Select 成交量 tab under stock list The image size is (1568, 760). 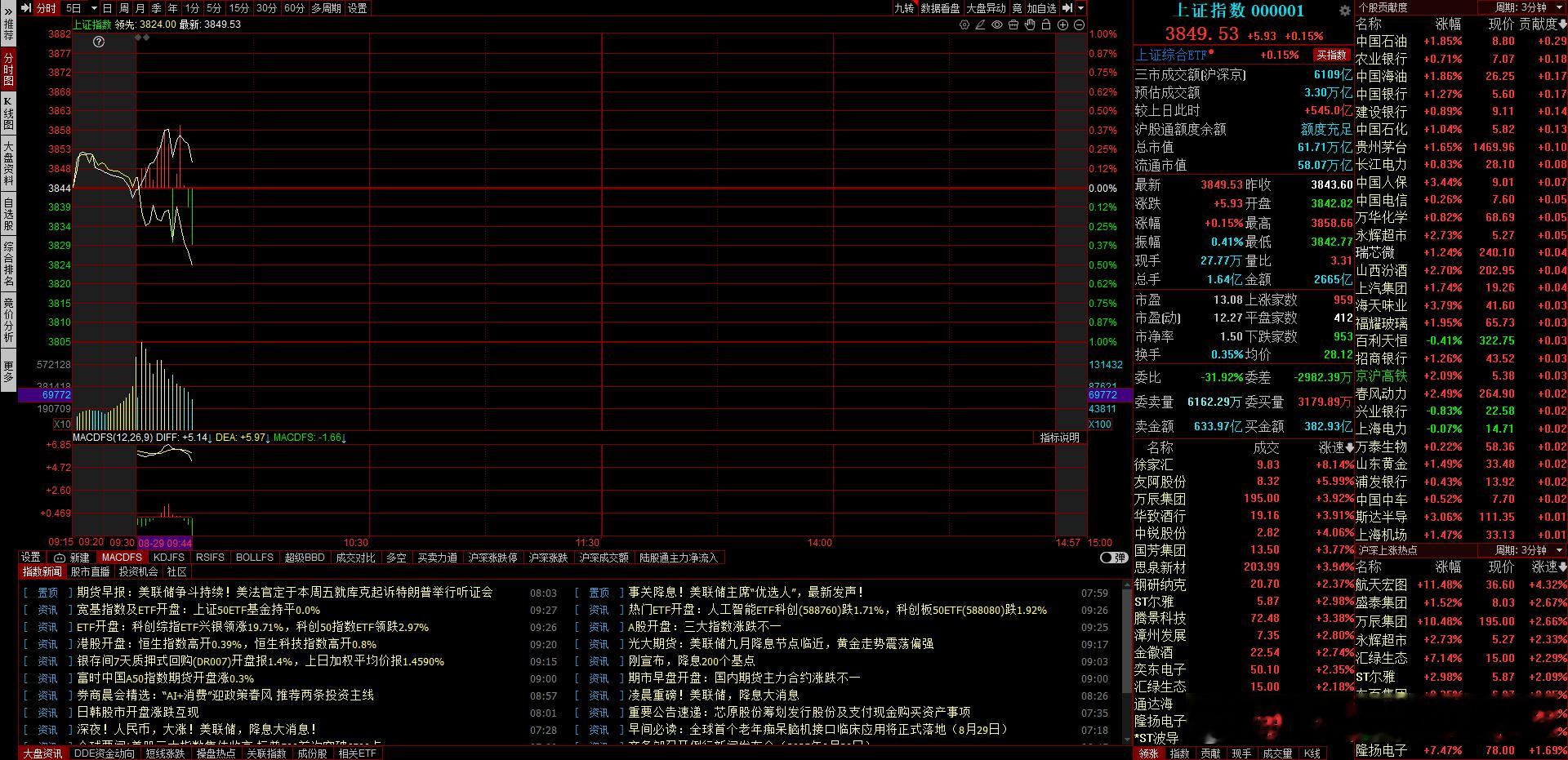(1277, 753)
